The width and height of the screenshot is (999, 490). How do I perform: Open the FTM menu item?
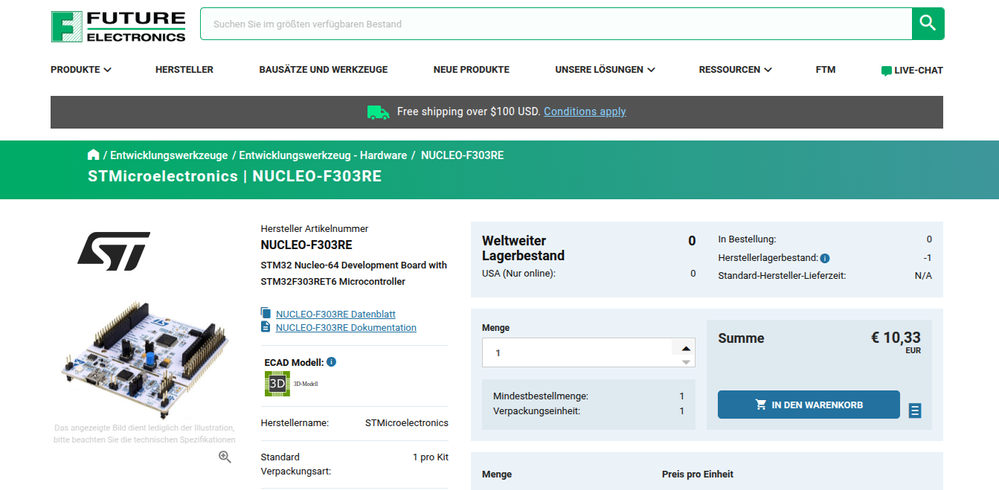(825, 70)
